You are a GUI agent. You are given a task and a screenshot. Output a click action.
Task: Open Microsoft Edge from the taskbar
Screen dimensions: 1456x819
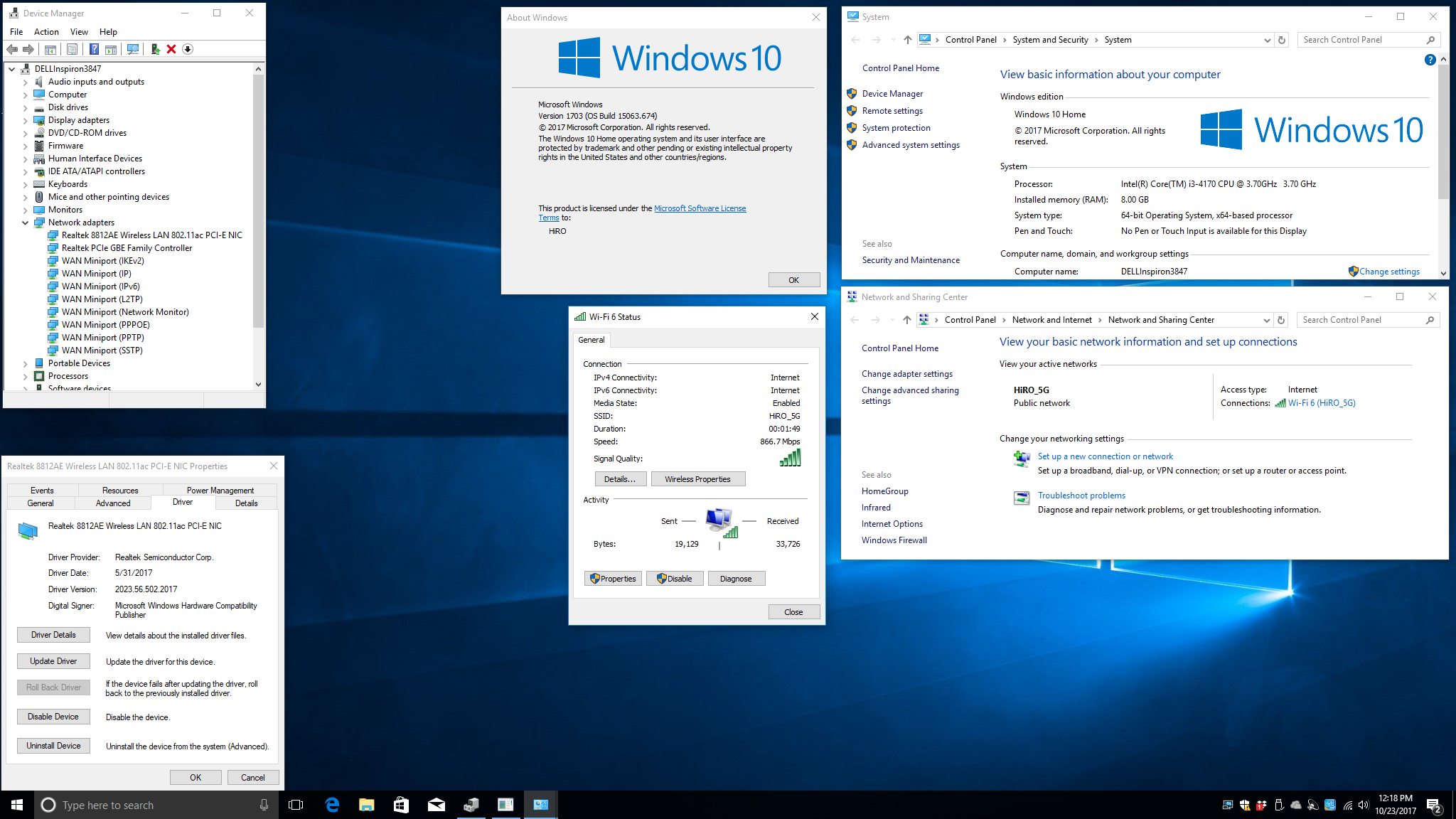[332, 805]
